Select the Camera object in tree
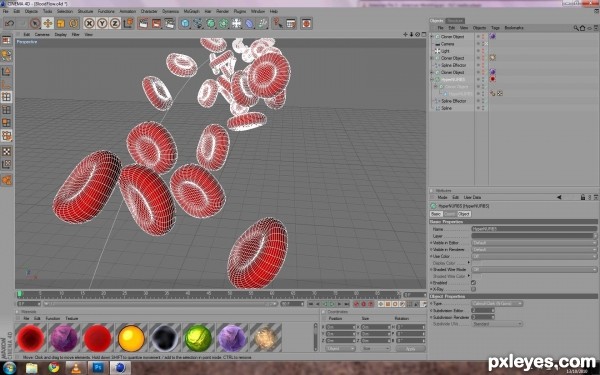The height and width of the screenshot is (375, 600). pos(447,44)
